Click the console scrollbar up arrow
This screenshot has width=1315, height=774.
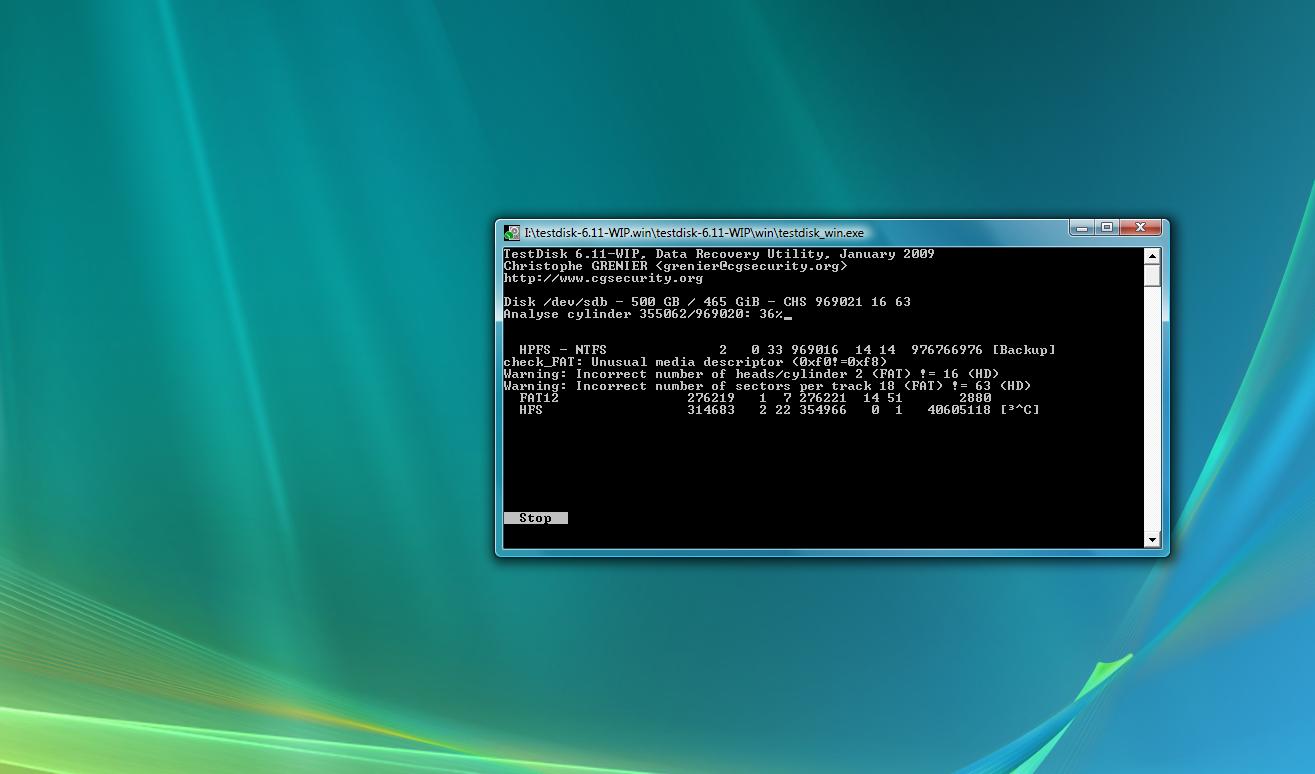pos(1152,256)
